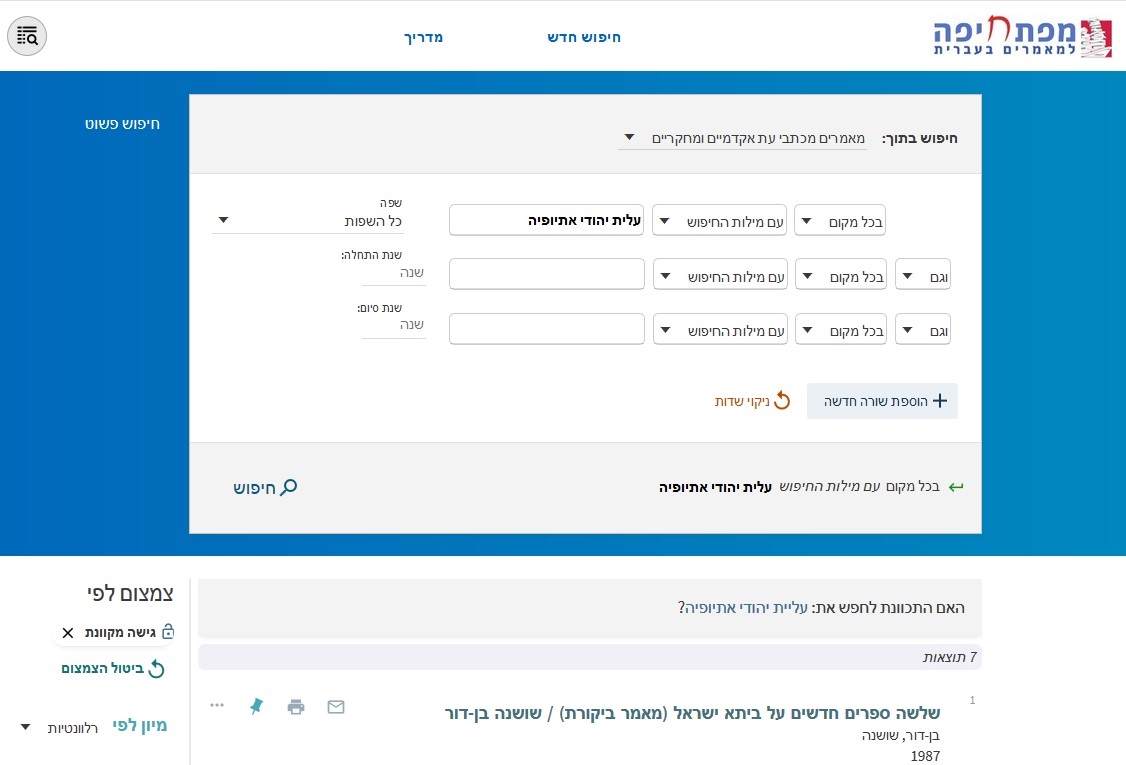Open second row וגם operator dropdown

(922, 277)
